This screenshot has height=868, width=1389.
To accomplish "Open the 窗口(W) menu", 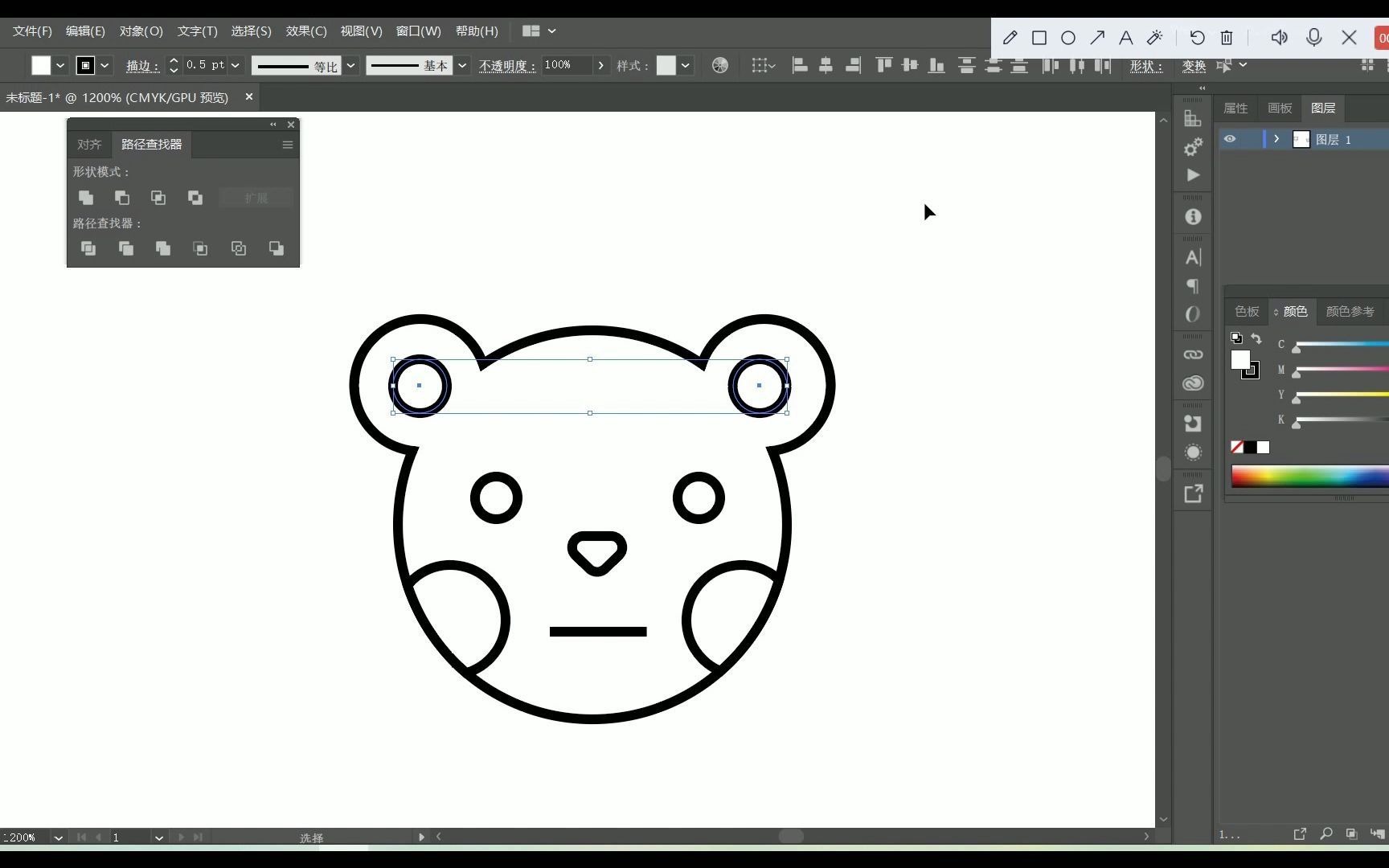I will point(418,31).
